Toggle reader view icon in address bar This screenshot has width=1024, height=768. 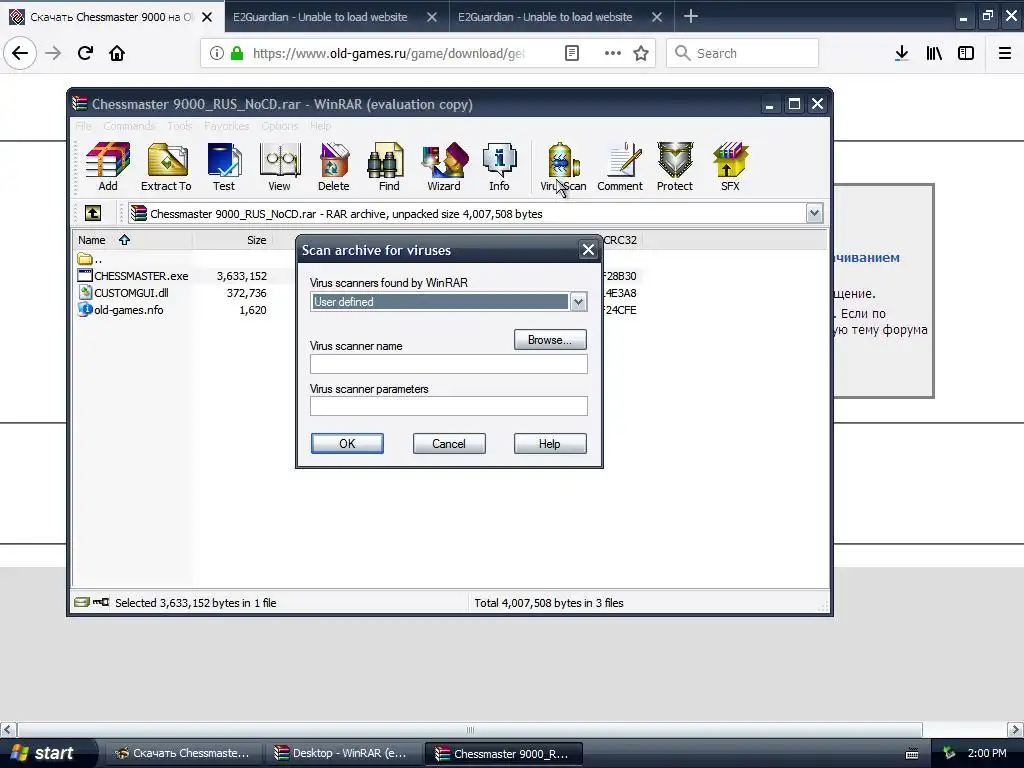point(571,53)
